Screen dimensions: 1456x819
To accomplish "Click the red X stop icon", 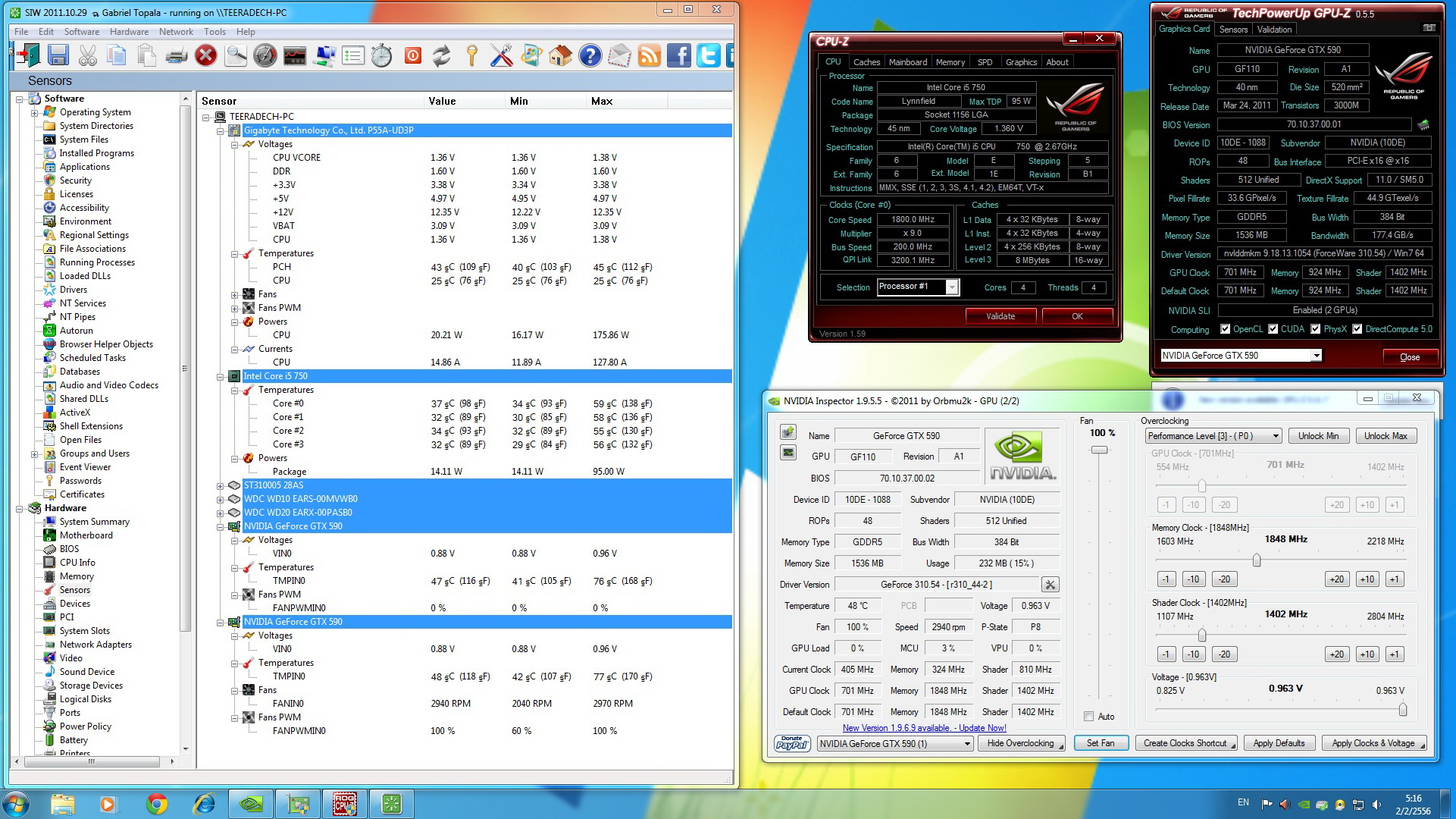I will 205,55.
